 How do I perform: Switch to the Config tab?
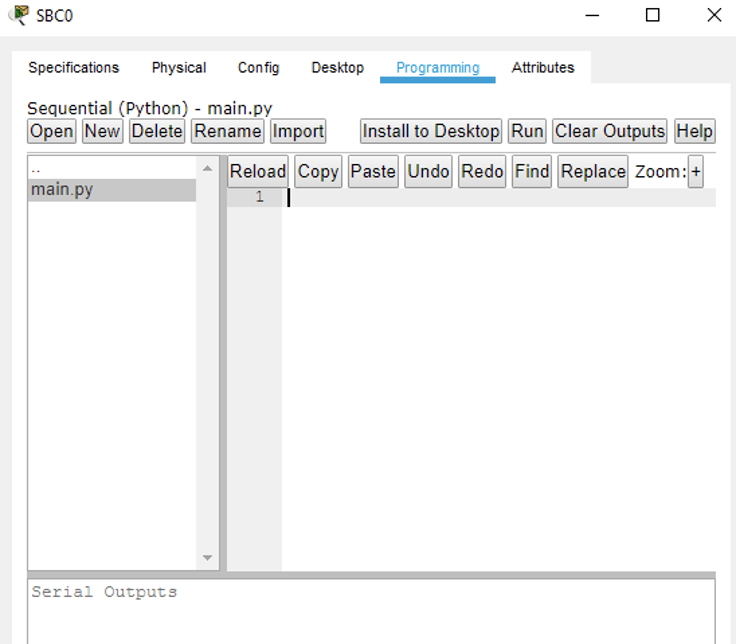click(x=258, y=68)
